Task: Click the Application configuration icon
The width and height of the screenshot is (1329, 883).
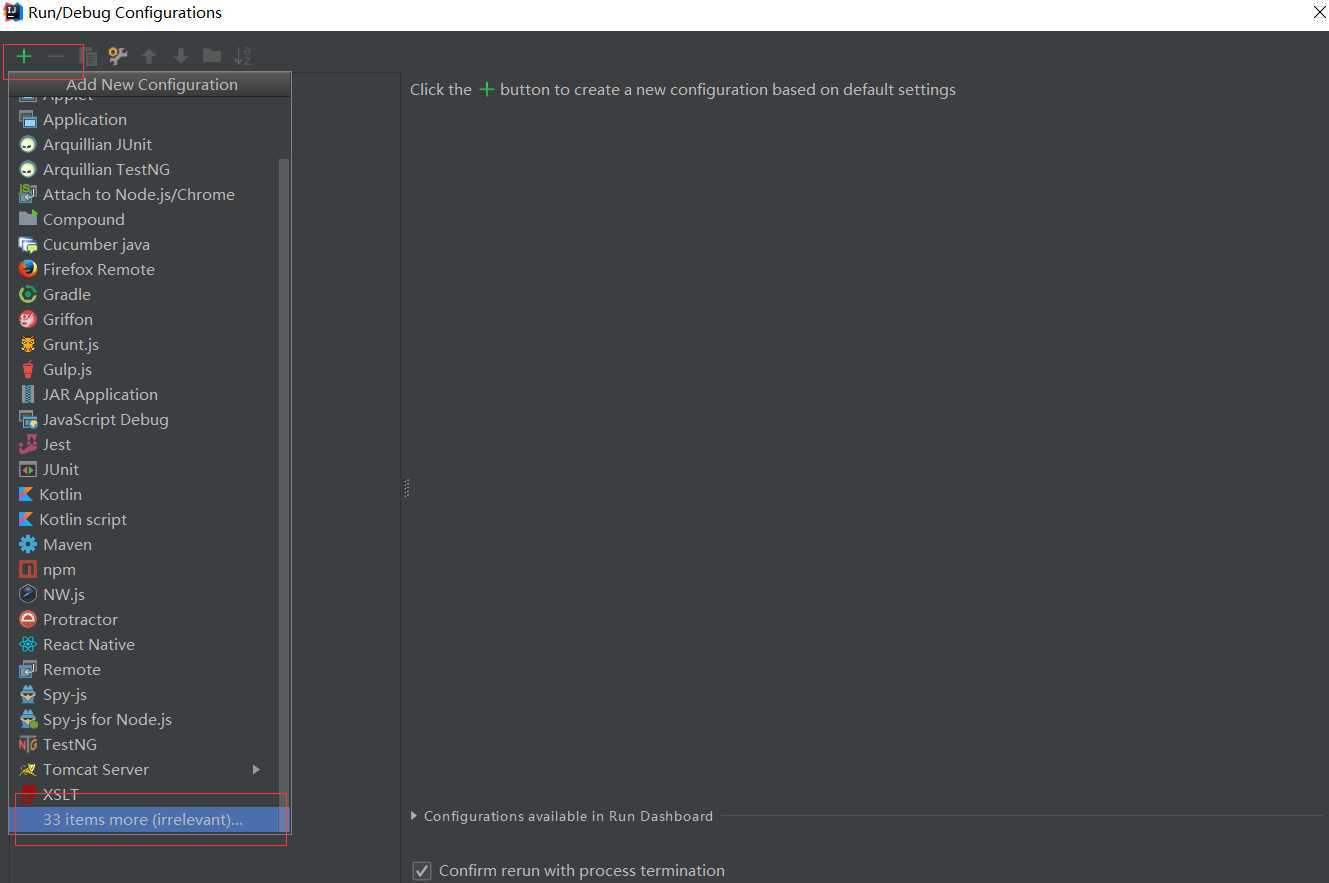Action: [28, 119]
